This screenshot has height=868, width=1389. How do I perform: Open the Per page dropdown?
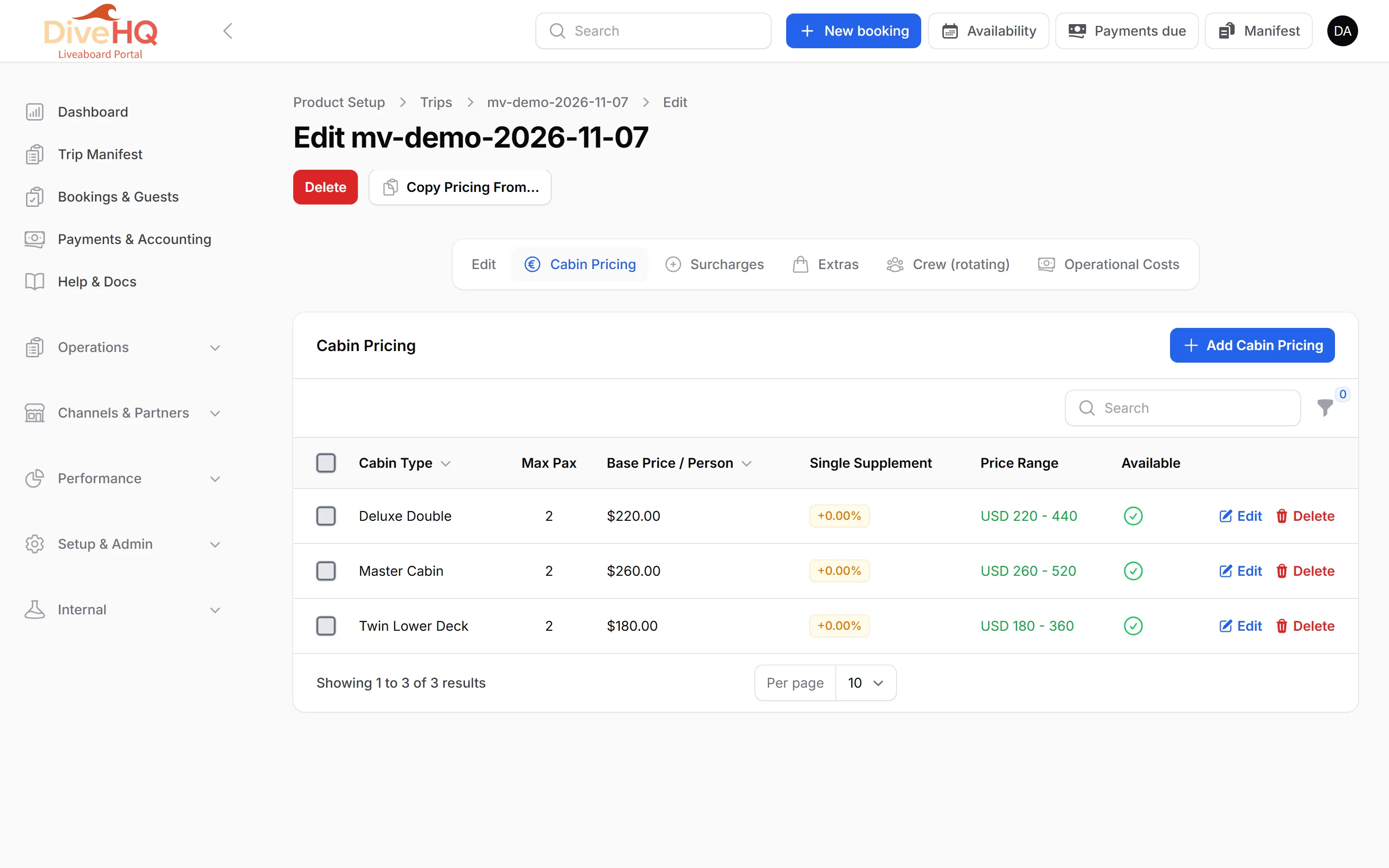[x=866, y=683]
